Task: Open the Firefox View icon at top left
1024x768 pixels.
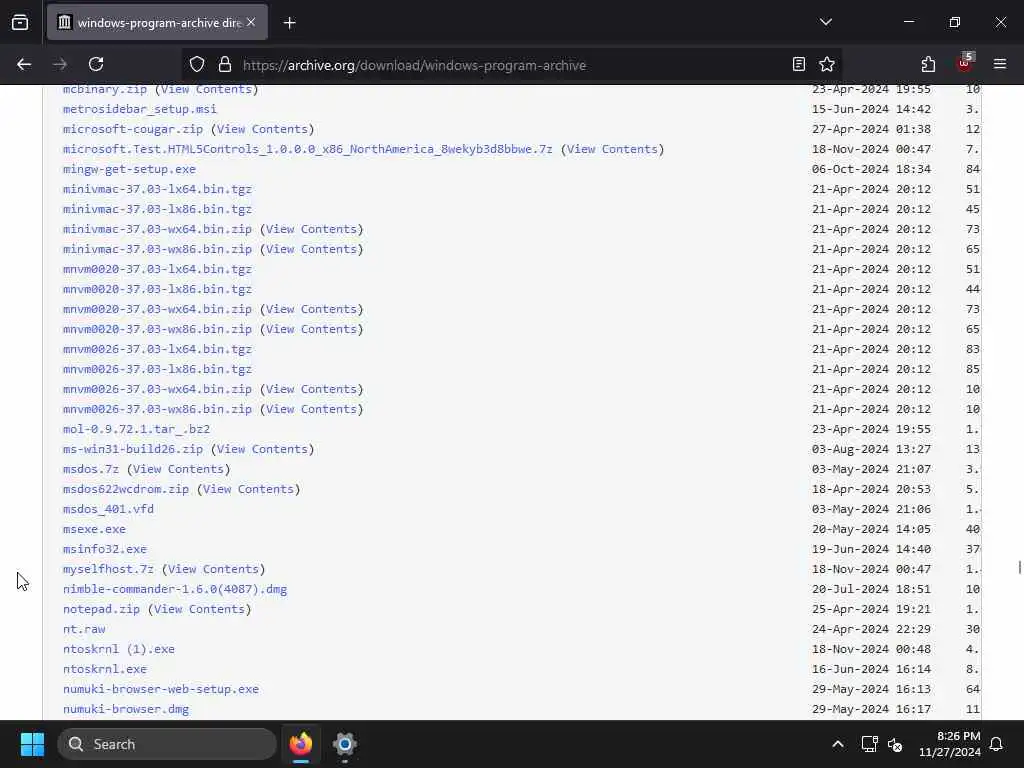Action: click(20, 23)
